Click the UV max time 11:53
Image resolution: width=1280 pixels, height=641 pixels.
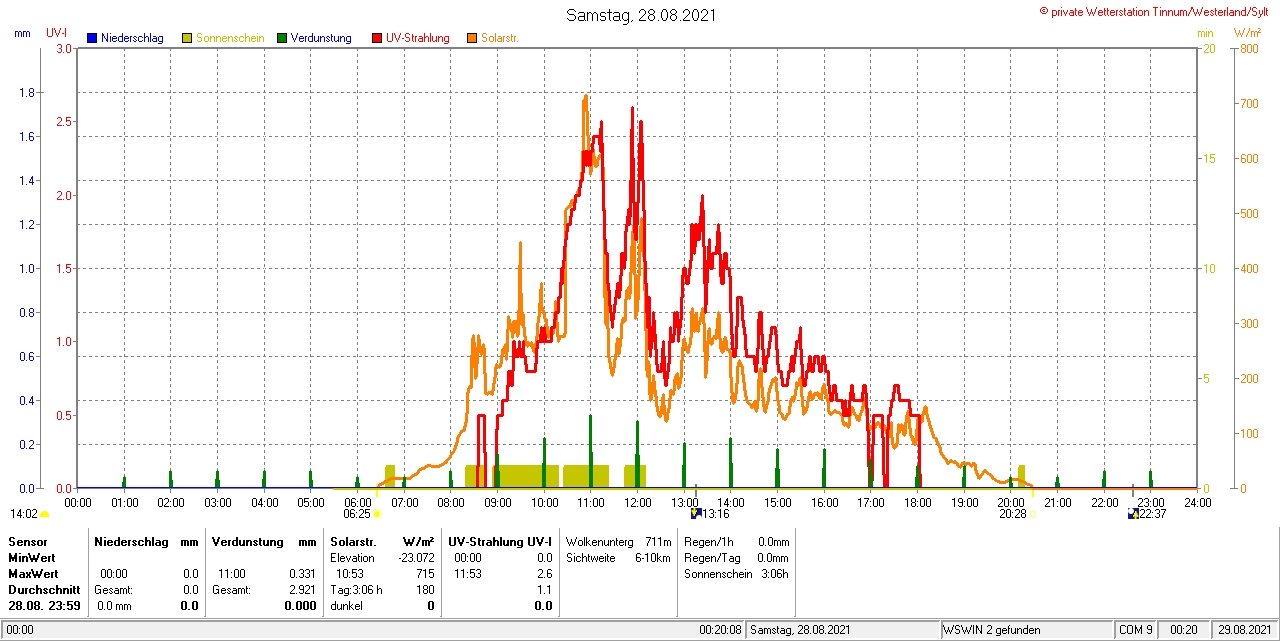(x=468, y=574)
